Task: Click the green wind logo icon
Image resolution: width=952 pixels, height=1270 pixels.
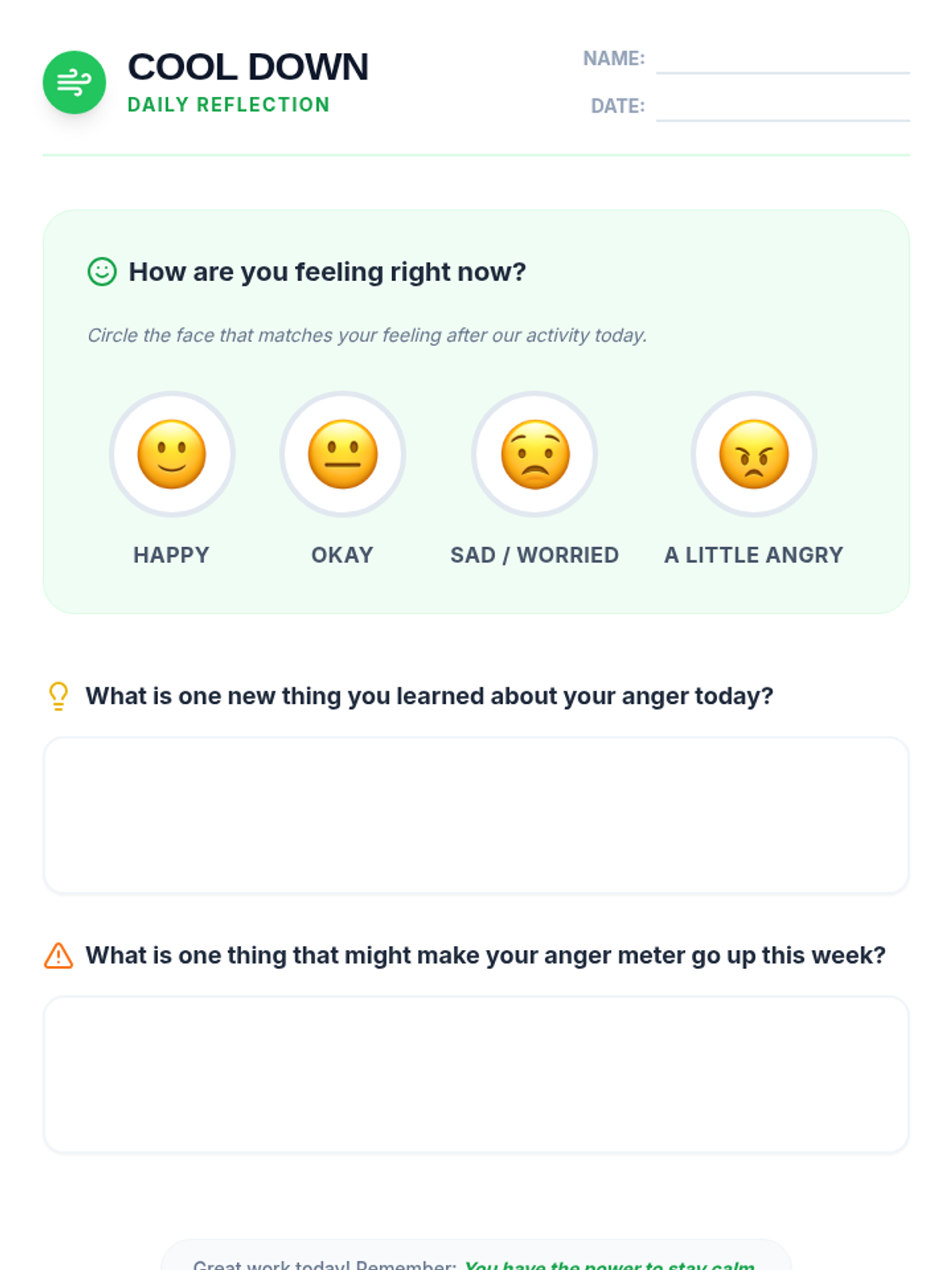Action: (74, 83)
